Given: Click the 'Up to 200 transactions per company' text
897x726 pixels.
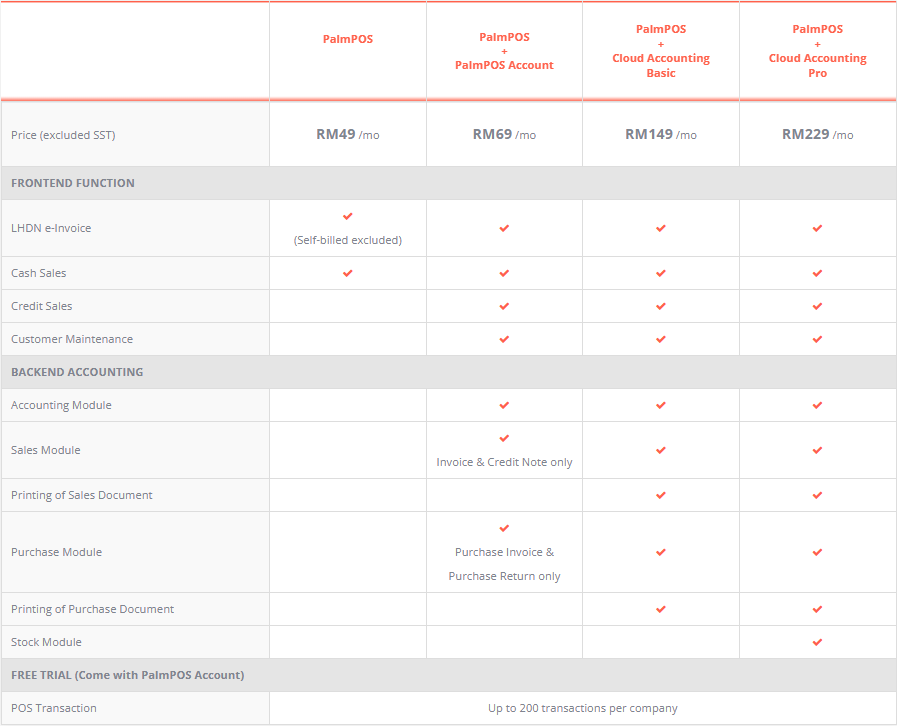Looking at the screenshot, I should pyautogui.click(x=582, y=708).
